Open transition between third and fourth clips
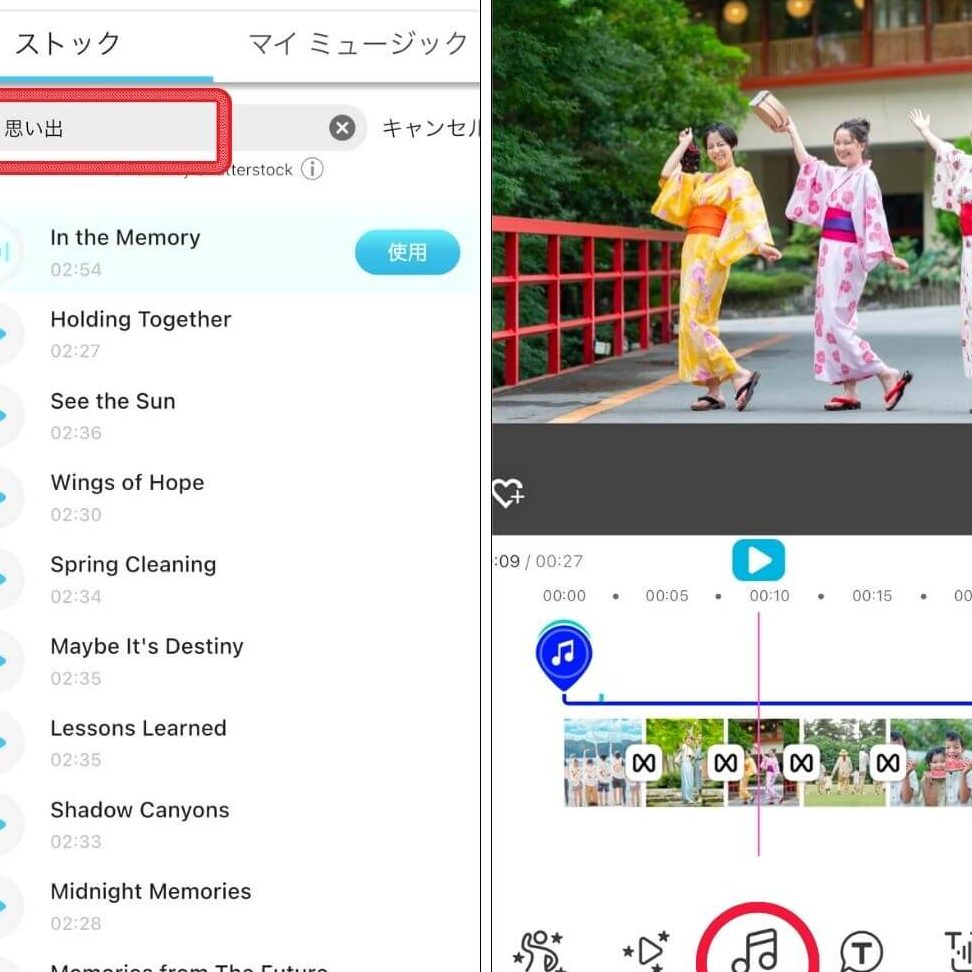 (801, 763)
